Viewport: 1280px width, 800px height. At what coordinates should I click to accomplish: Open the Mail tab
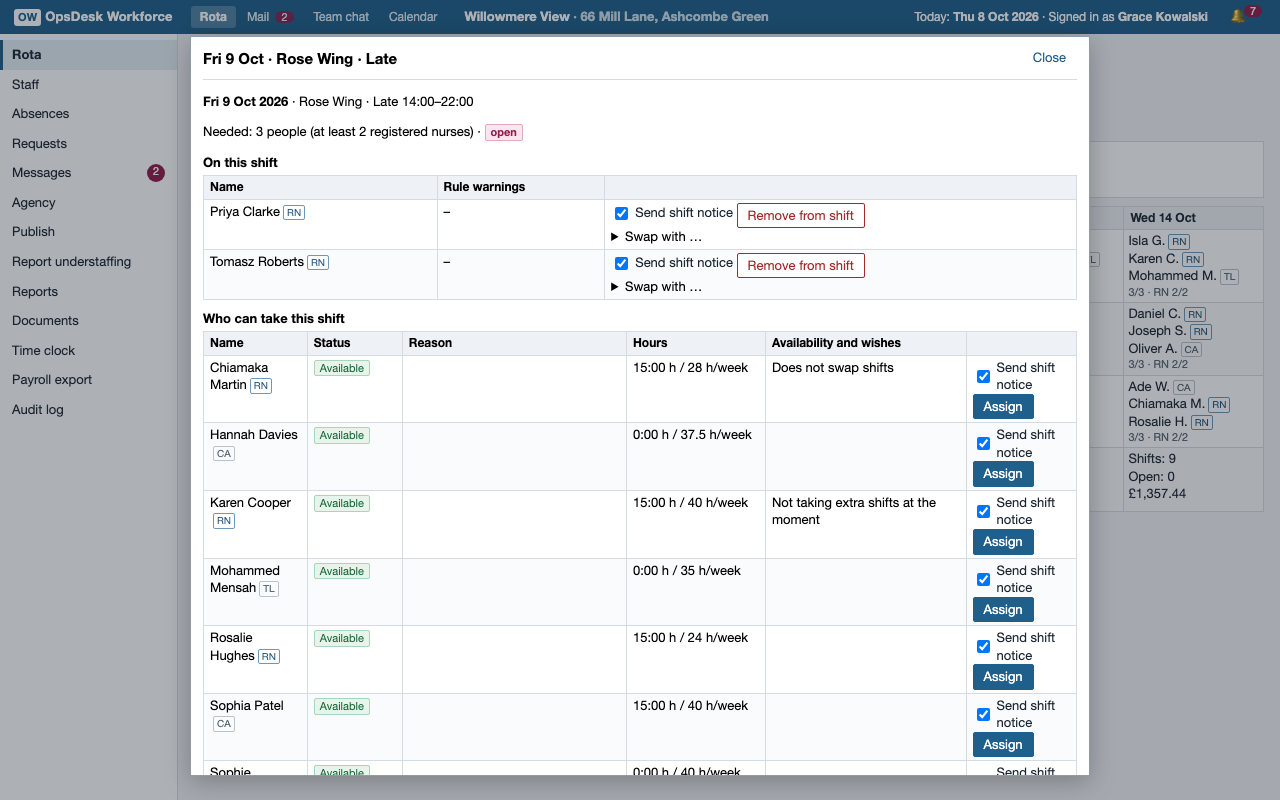click(x=269, y=16)
